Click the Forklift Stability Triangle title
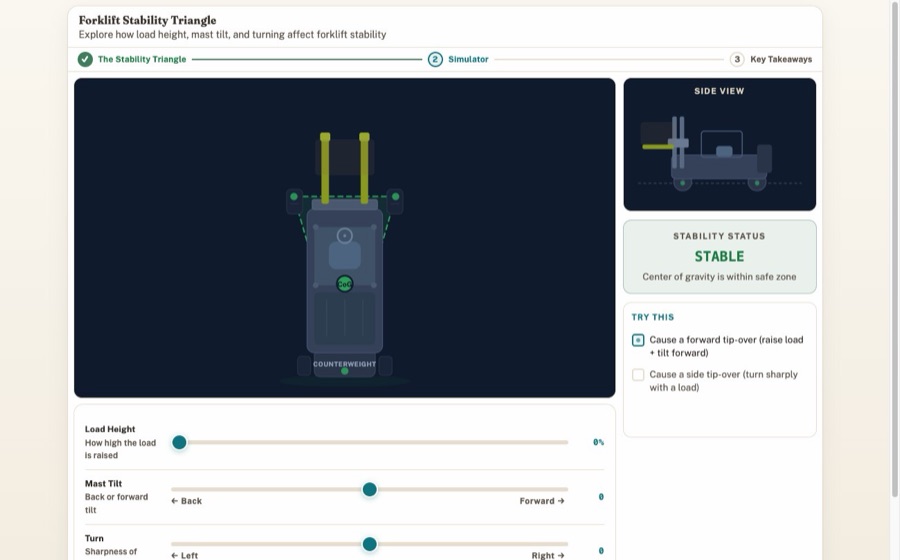Screen dimensions: 900x560 click(148, 20)
